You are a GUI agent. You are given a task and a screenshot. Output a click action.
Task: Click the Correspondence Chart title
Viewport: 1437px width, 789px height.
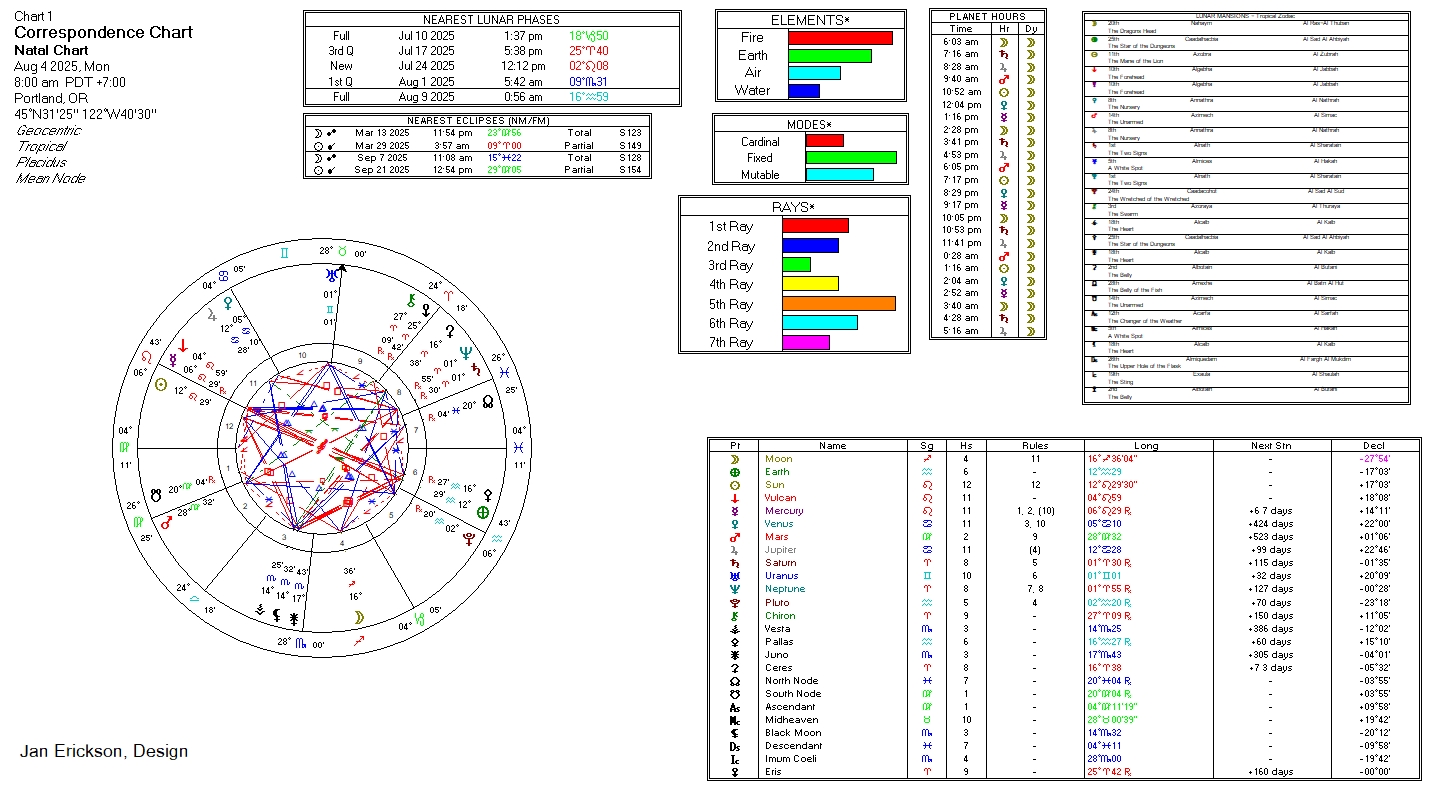click(104, 32)
